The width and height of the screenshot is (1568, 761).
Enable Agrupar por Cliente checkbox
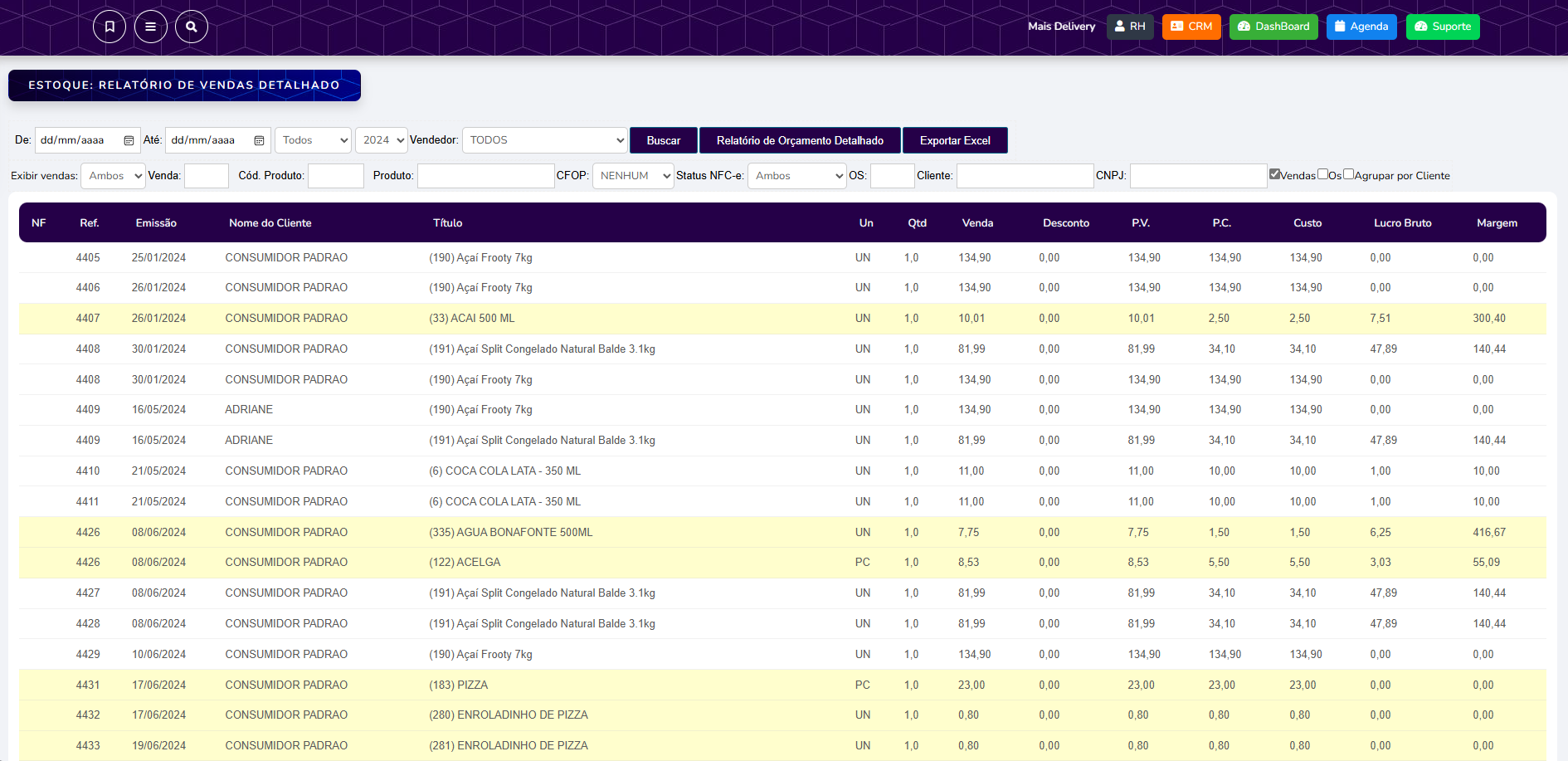[1348, 173]
